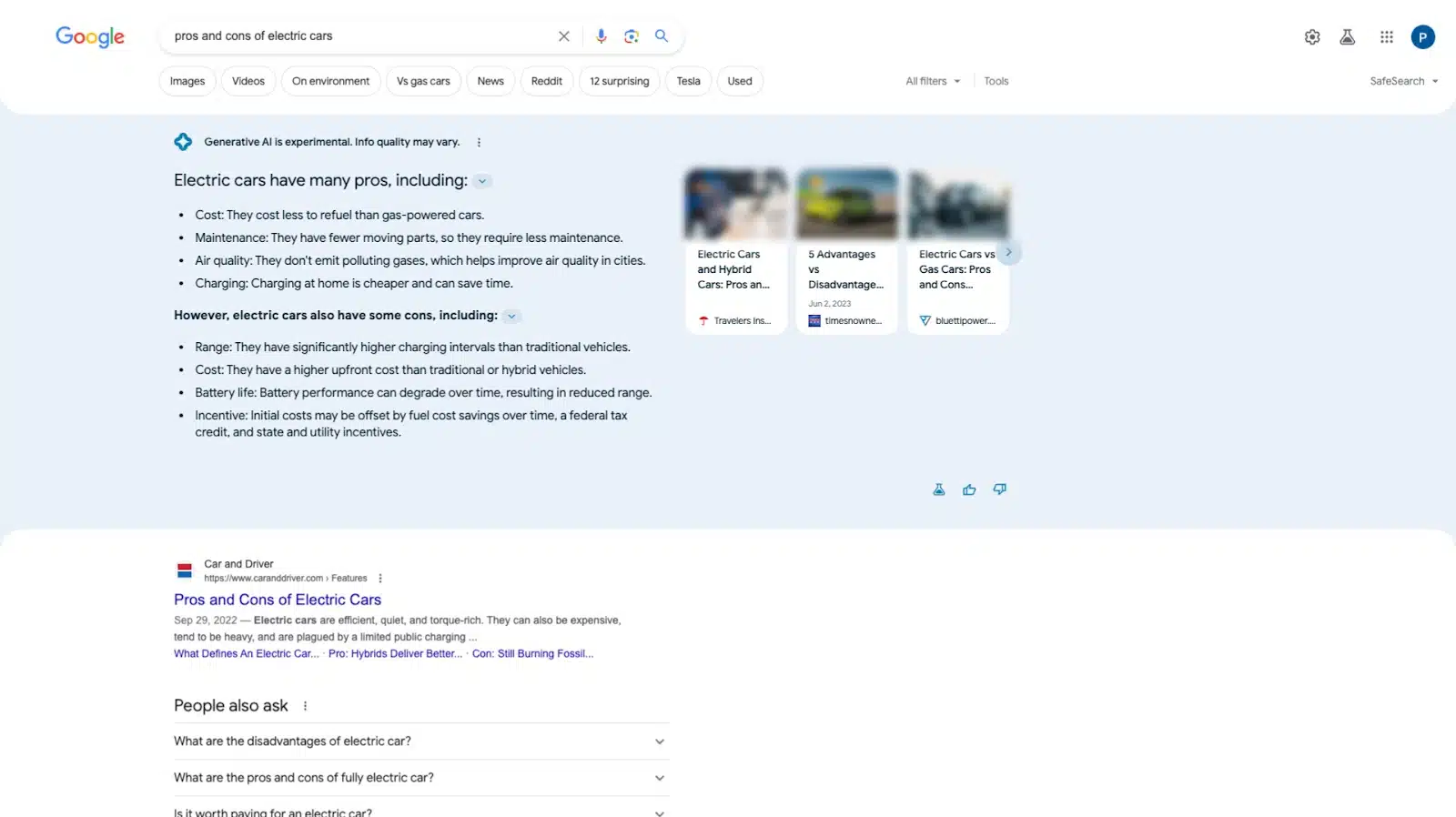
Task: Click 'However, electric cars also have some cons' text
Action: point(336,316)
